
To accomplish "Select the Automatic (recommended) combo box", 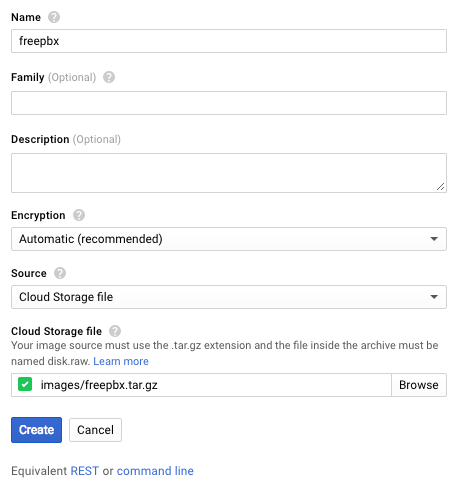I will pyautogui.click(x=229, y=239).
